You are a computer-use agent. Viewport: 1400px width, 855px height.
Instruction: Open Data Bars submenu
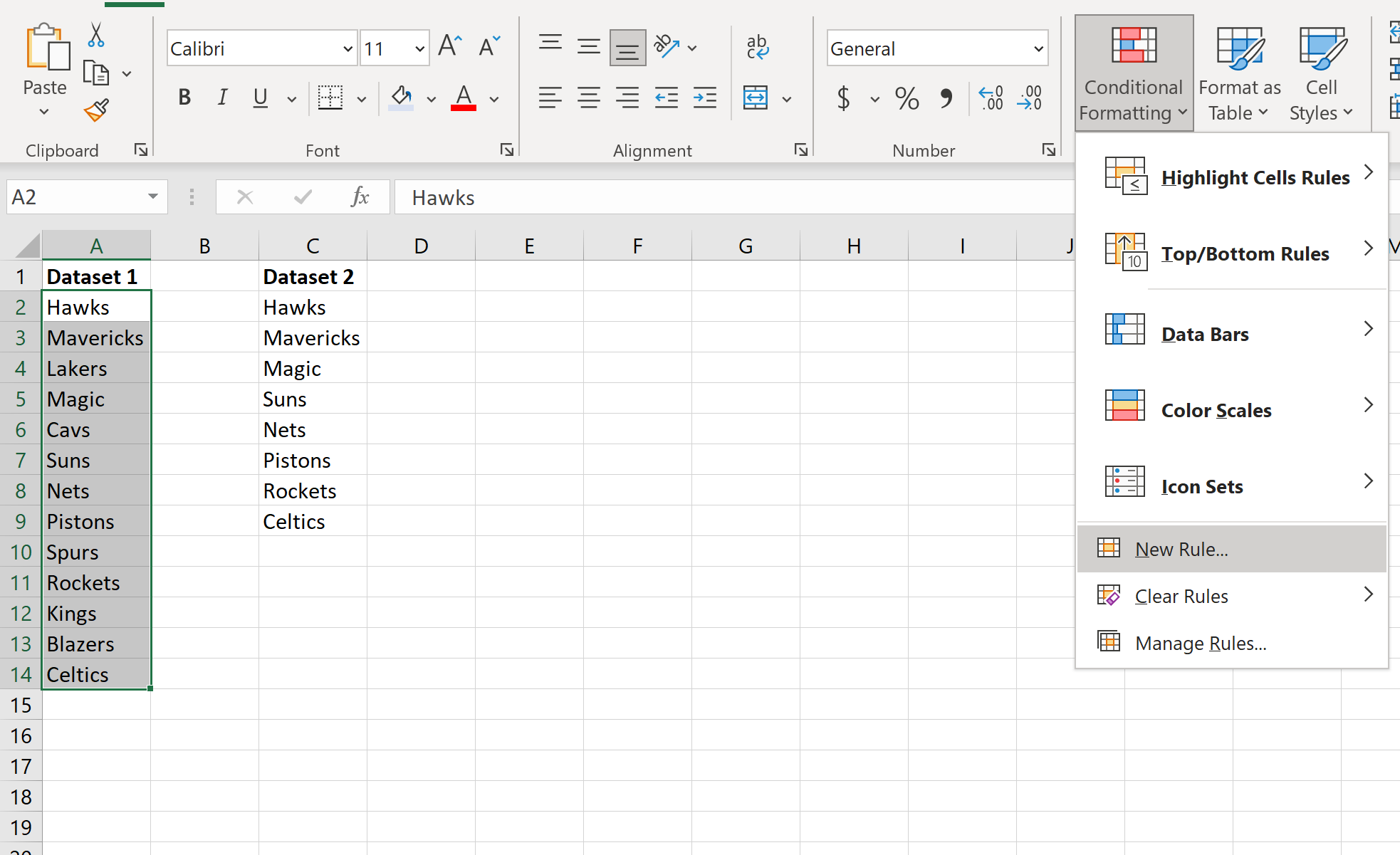(x=1232, y=334)
